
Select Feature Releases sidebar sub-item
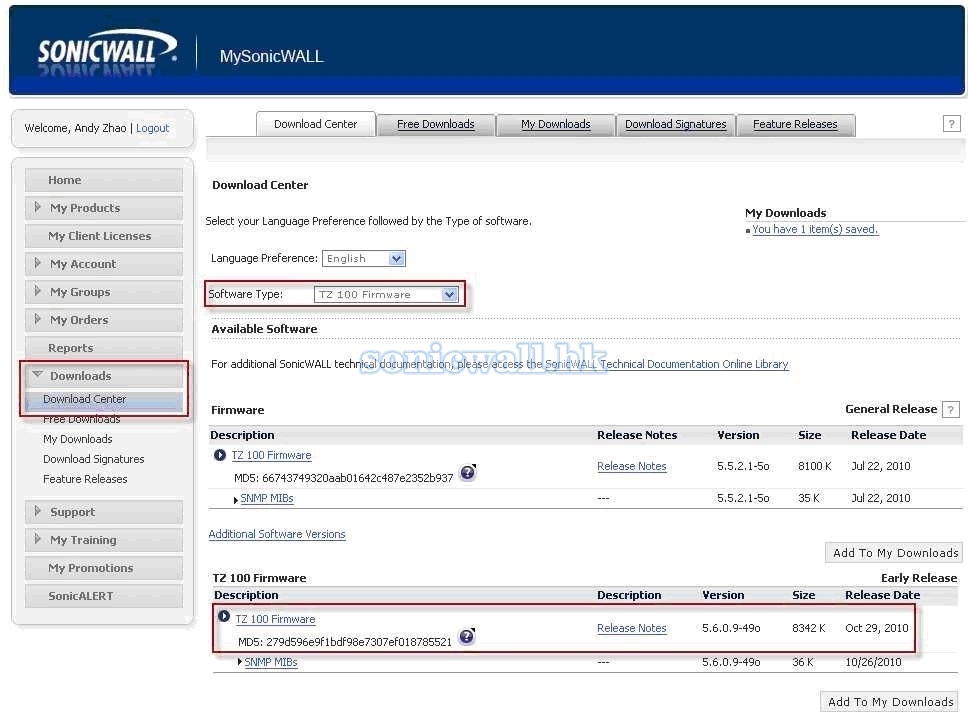click(85, 479)
